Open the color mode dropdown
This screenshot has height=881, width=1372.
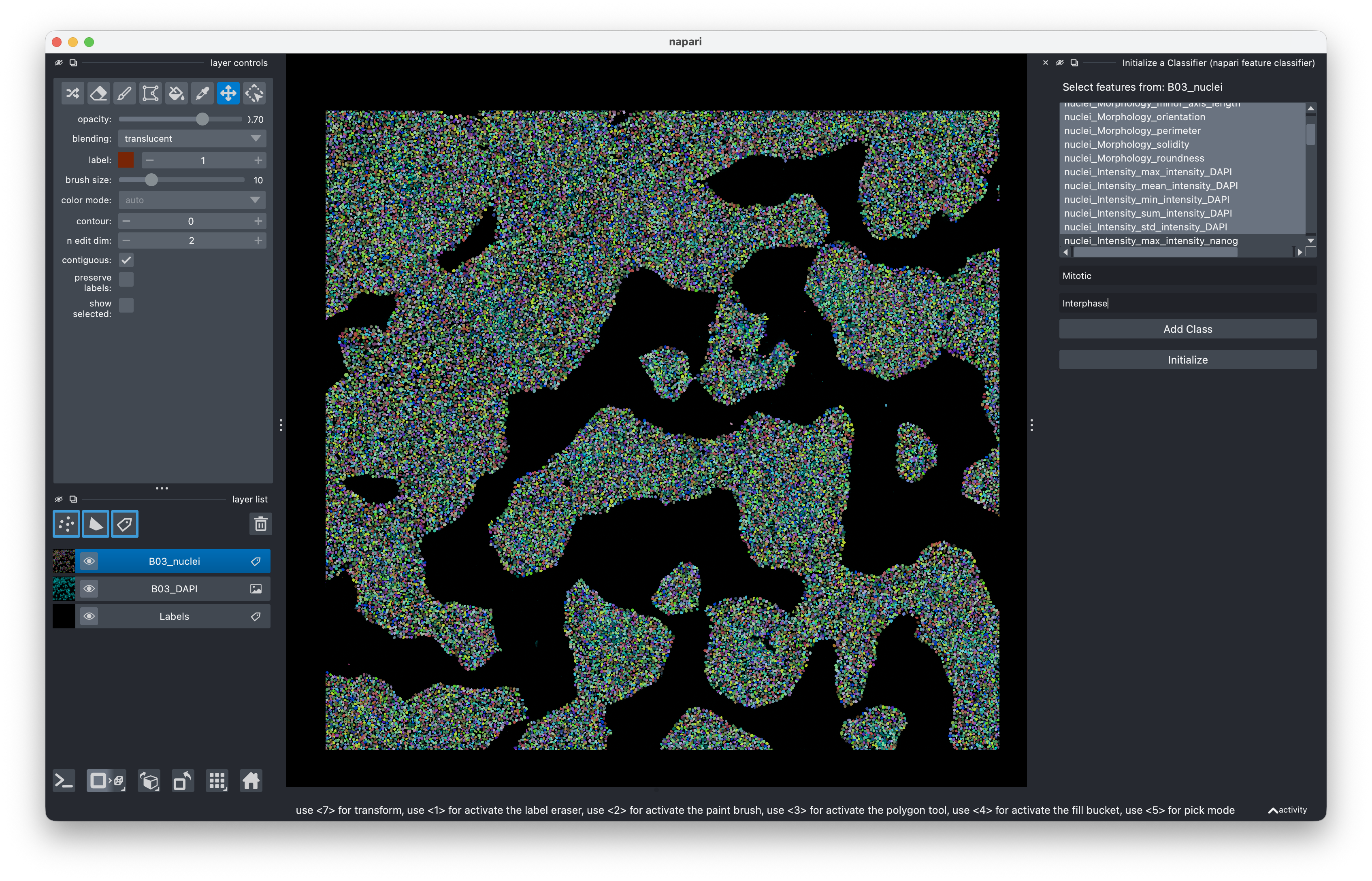[192, 200]
